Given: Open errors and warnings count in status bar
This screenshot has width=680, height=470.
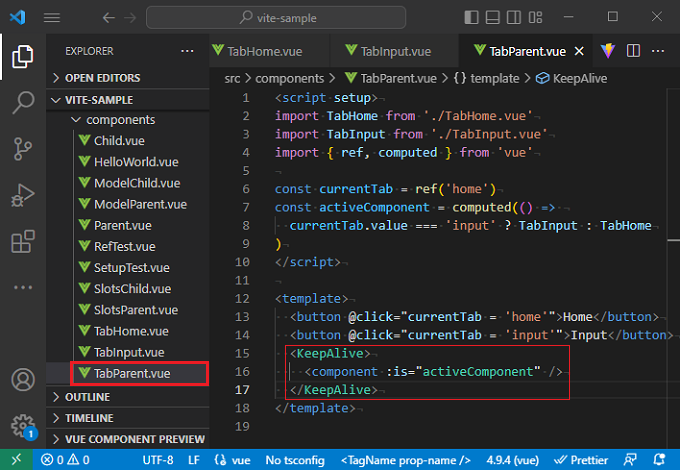Looking at the screenshot, I should [65, 460].
